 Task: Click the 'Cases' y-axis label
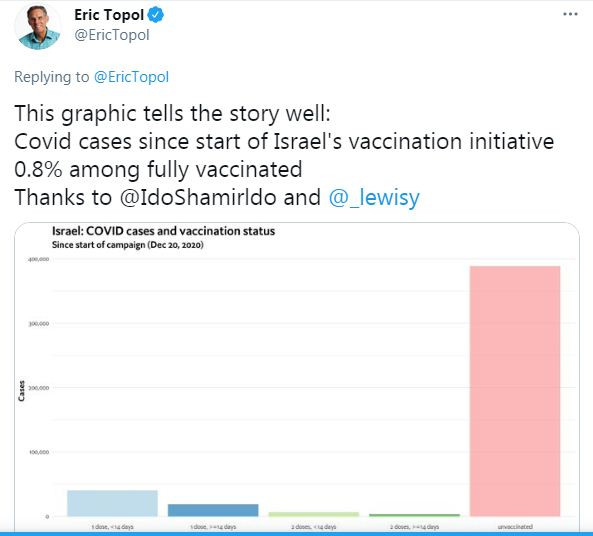(21, 391)
